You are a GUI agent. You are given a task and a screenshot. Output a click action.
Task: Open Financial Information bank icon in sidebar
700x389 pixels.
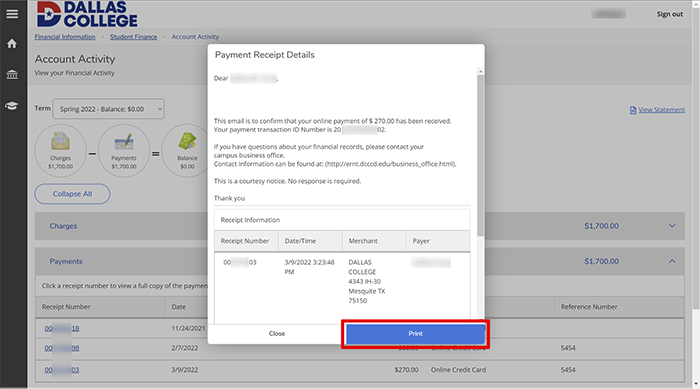click(x=12, y=74)
